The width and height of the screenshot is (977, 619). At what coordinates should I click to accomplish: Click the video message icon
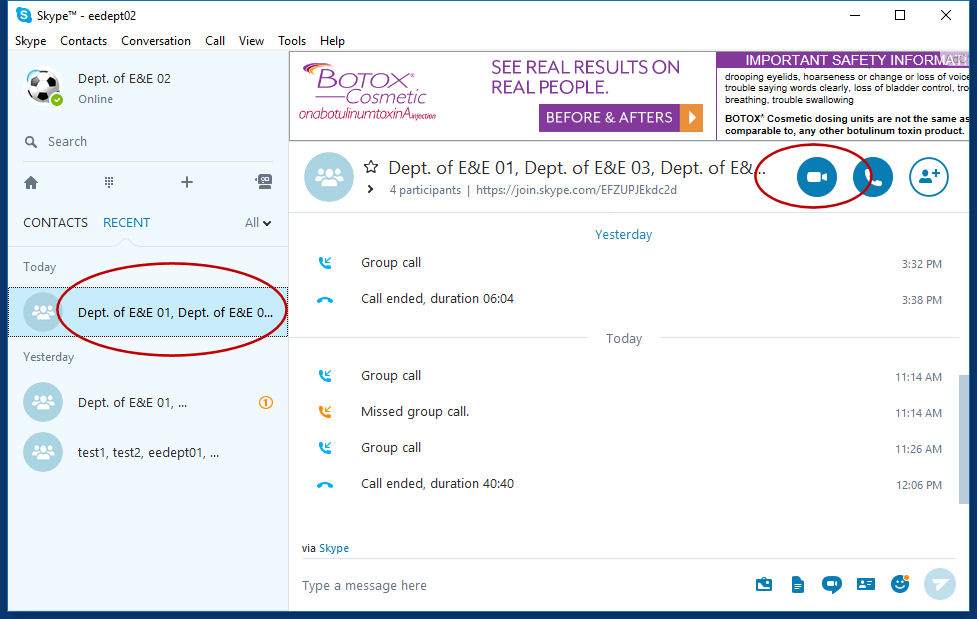(x=831, y=585)
